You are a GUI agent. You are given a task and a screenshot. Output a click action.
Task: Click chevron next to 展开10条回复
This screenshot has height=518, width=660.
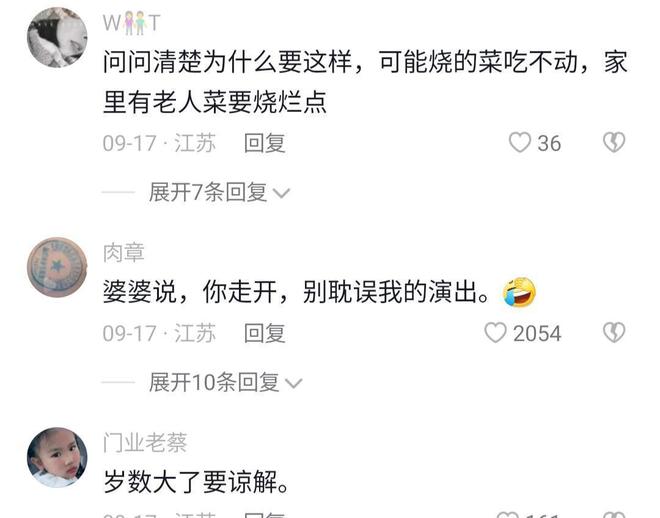293,383
